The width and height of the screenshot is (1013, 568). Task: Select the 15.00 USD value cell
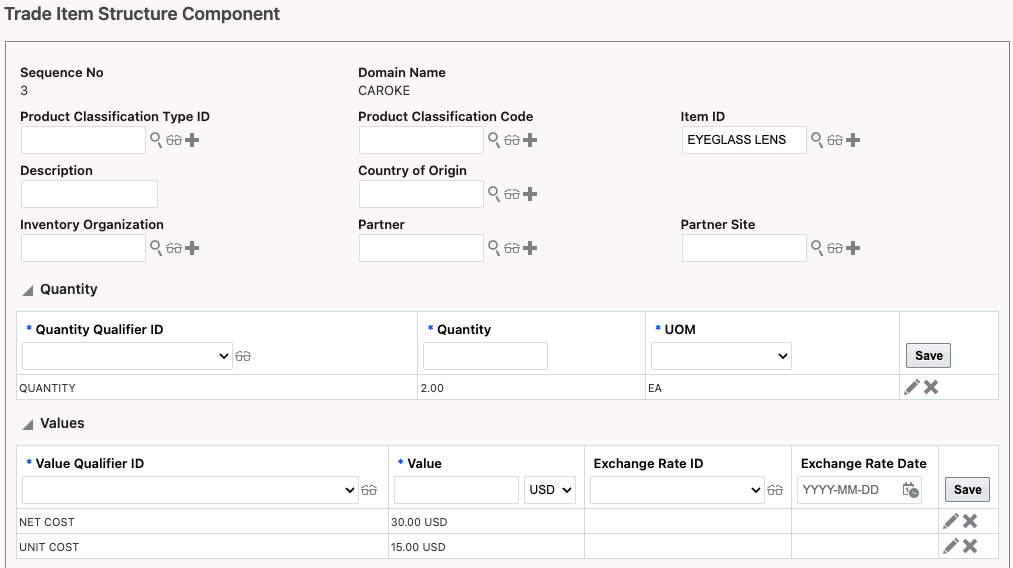tap(486, 547)
